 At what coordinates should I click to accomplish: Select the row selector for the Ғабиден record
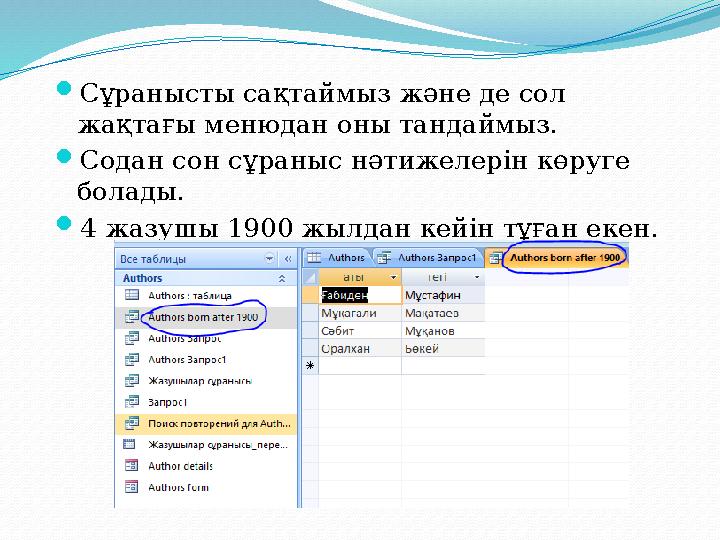coord(310,295)
